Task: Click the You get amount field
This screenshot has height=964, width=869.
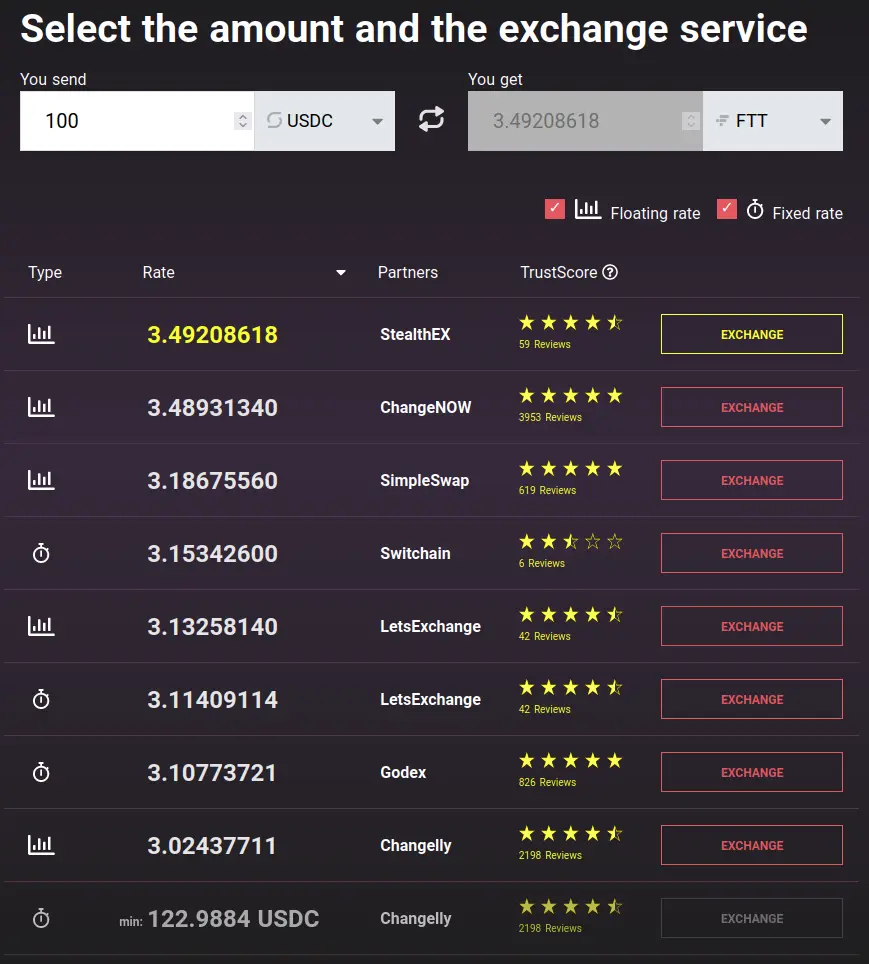Action: click(585, 121)
